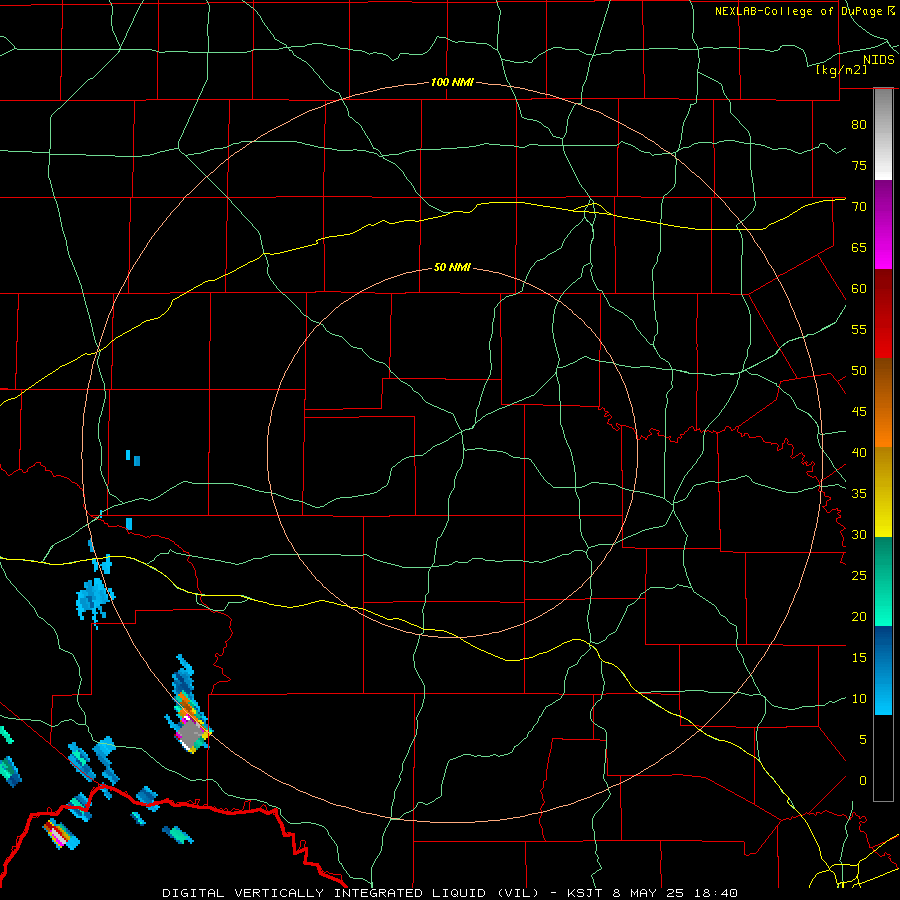Click the 35 value on the scale
This screenshot has width=900, height=900.
point(859,494)
